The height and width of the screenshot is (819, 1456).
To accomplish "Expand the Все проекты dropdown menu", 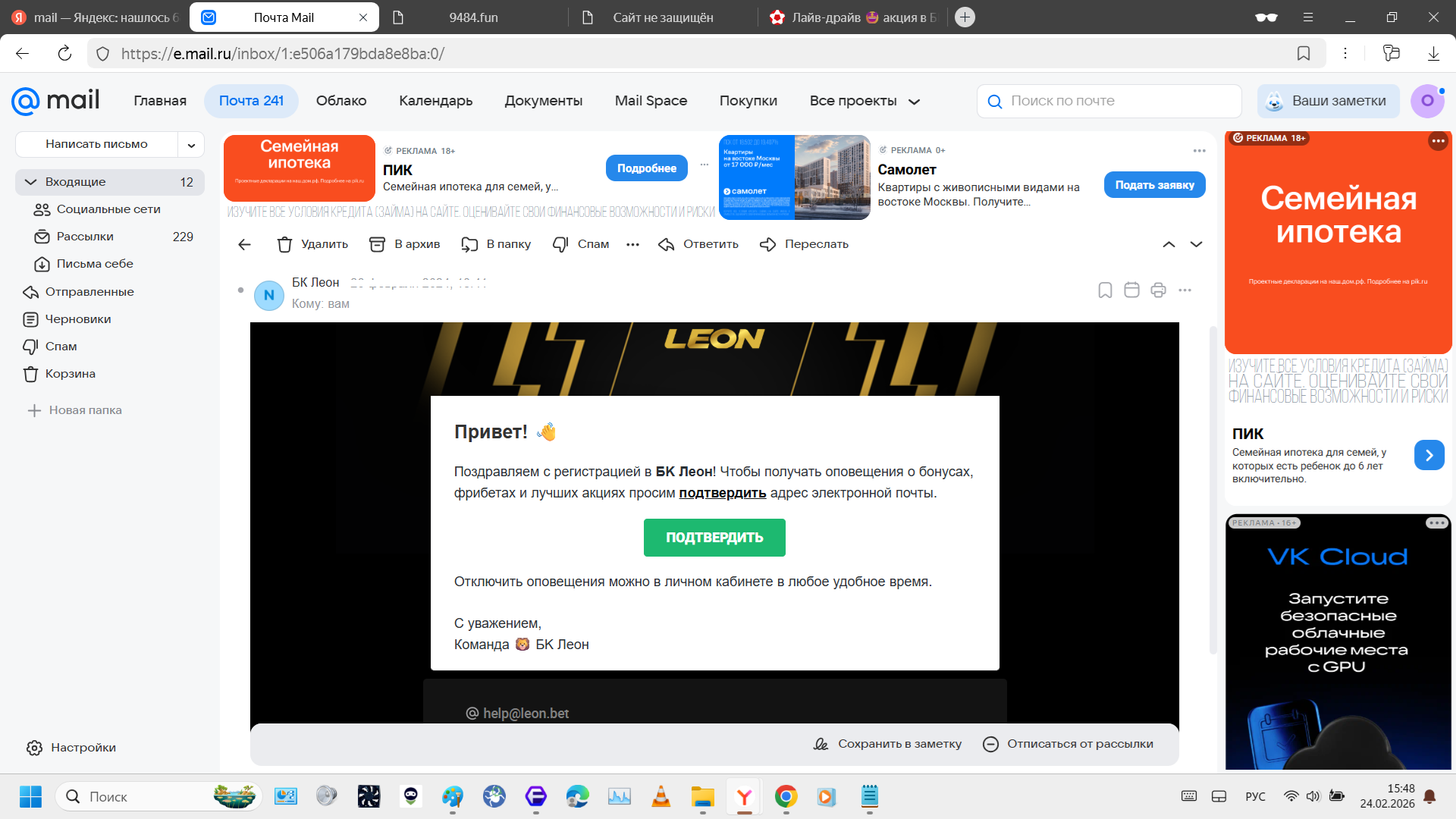I will [x=864, y=101].
